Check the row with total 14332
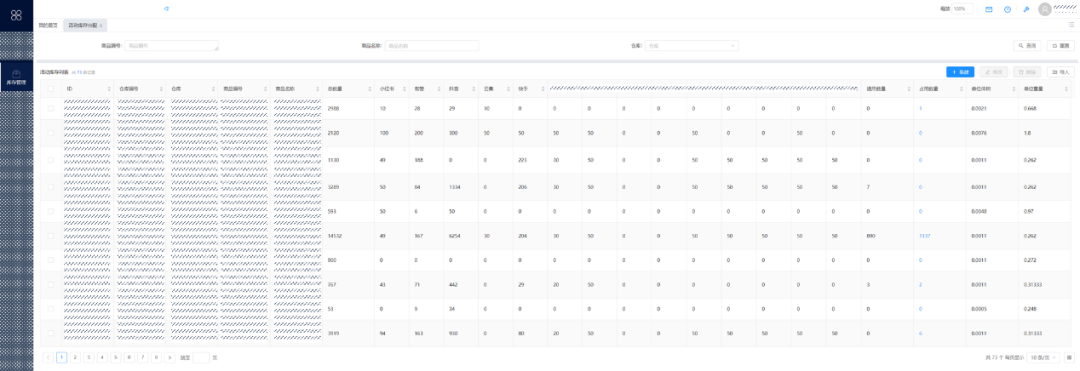 [x=50, y=235]
